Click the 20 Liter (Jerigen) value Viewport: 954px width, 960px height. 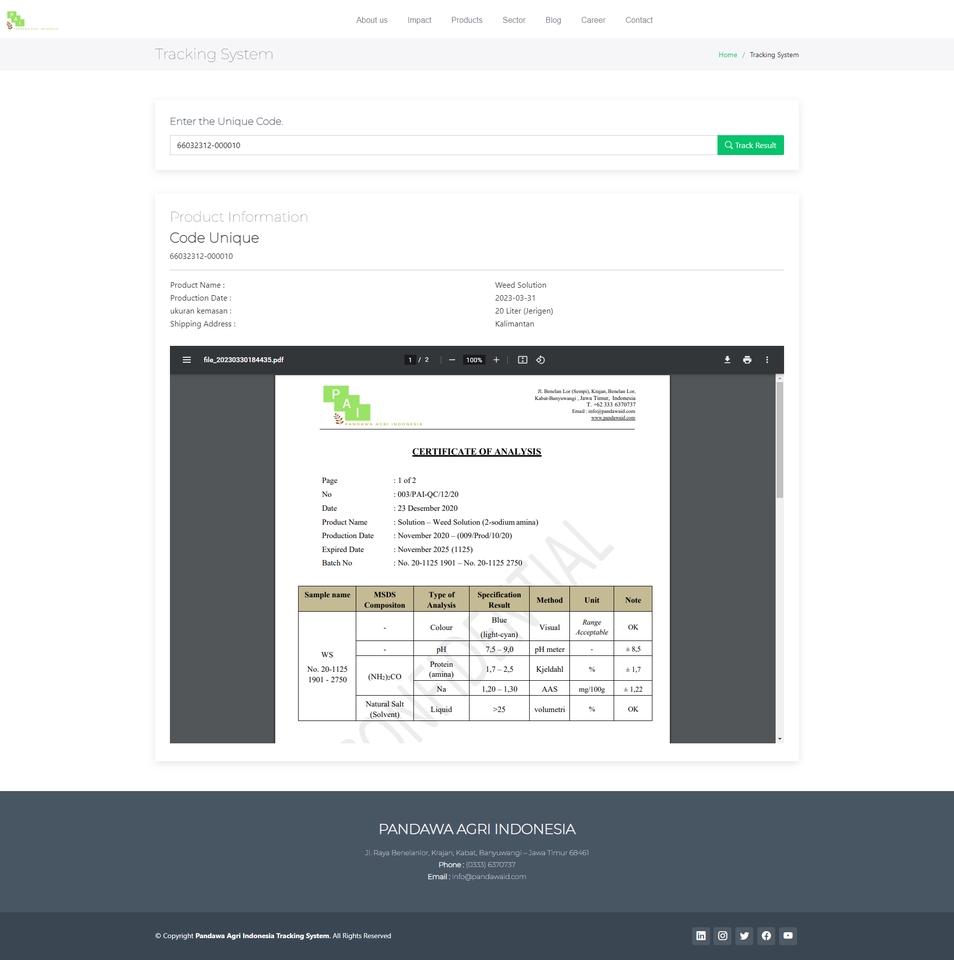point(524,311)
